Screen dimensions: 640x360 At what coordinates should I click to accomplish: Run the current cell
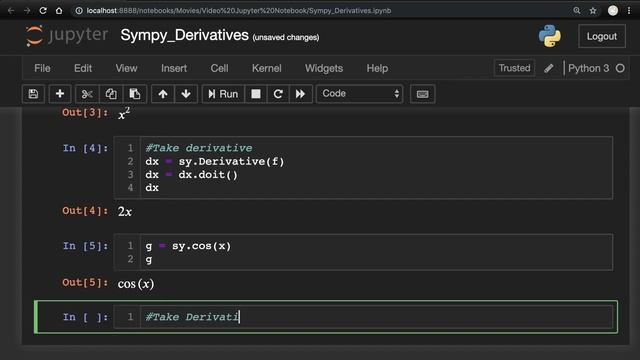click(x=223, y=94)
